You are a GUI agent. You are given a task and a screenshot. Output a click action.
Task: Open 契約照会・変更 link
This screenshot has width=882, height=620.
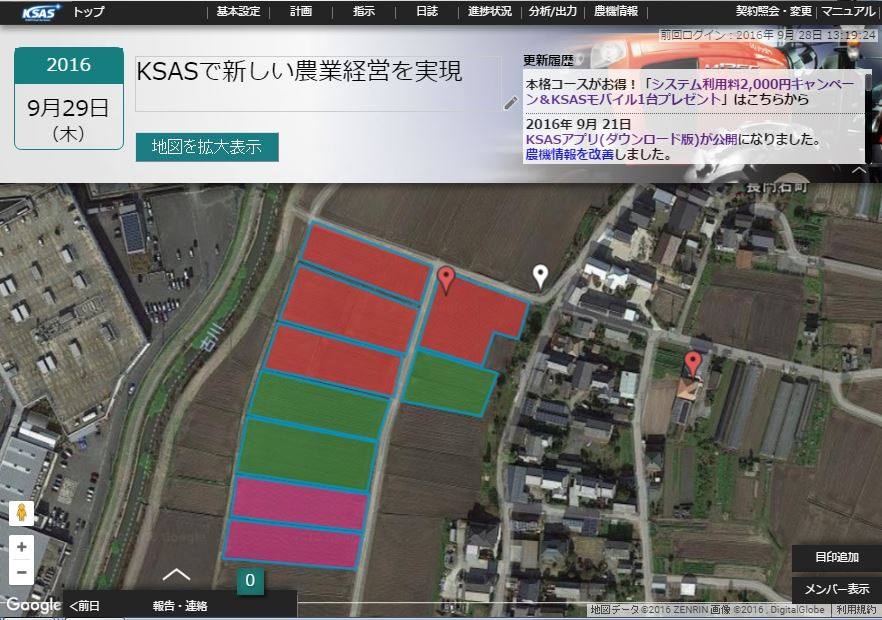tap(774, 11)
